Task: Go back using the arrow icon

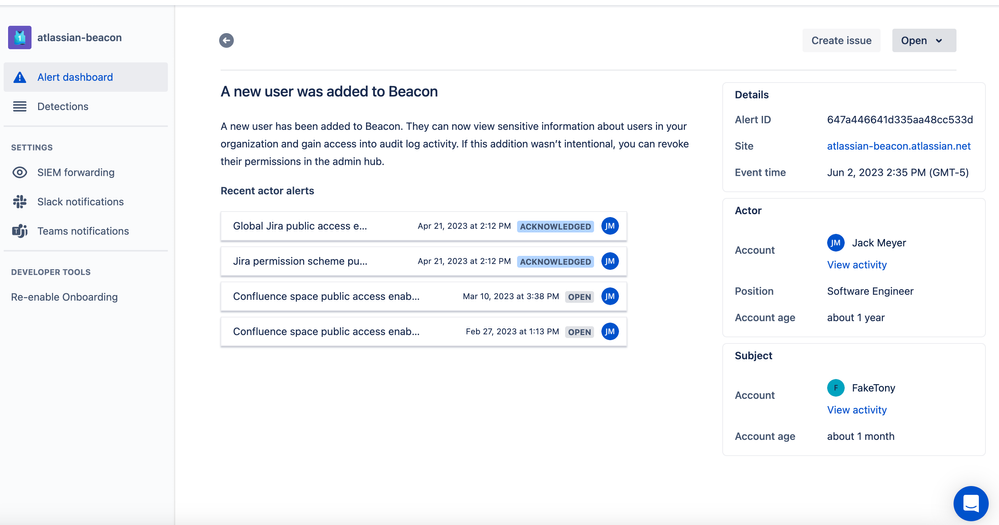Action: (226, 40)
